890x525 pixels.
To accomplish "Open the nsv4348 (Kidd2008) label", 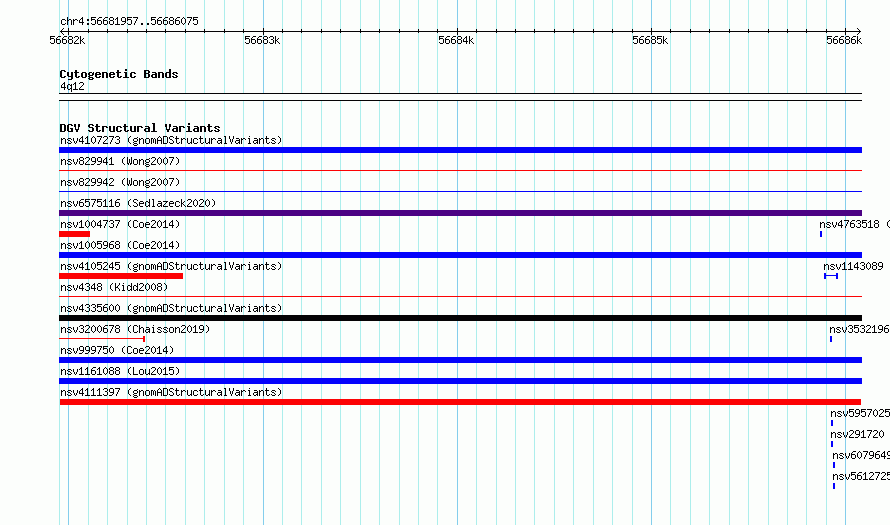I will (x=114, y=287).
